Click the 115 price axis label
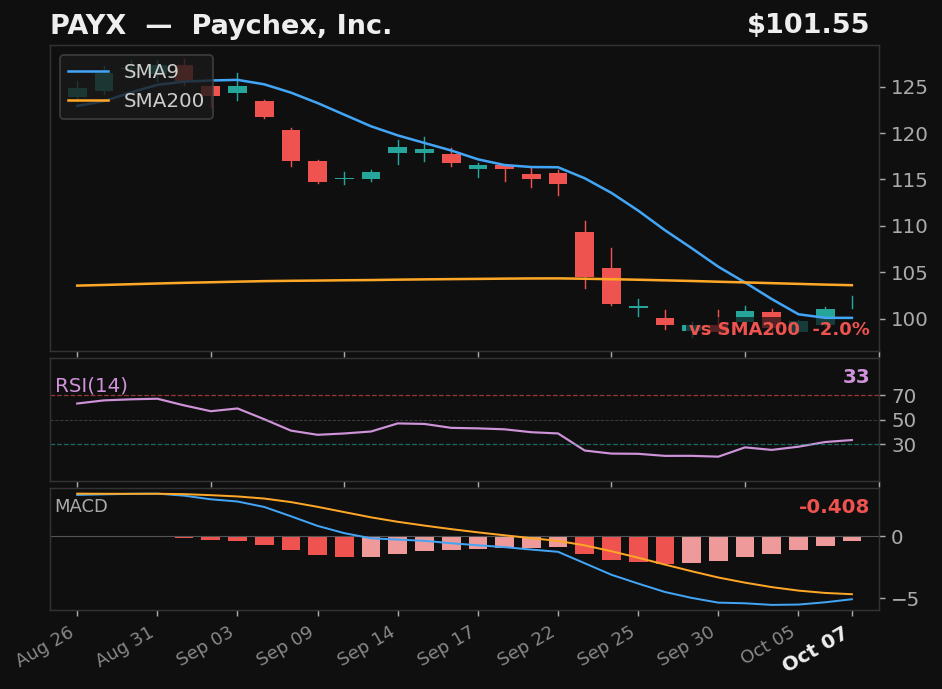Screen dimensions: 942x689 909,180
